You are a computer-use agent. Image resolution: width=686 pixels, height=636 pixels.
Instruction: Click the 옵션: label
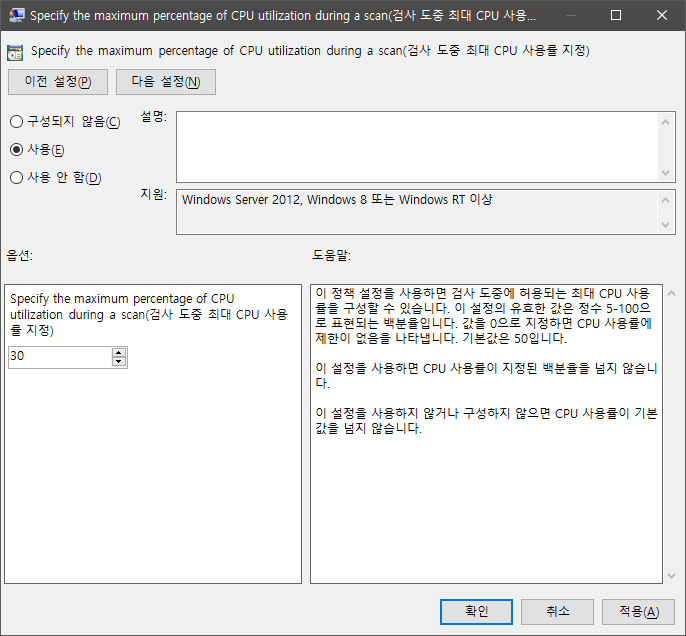point(20,255)
